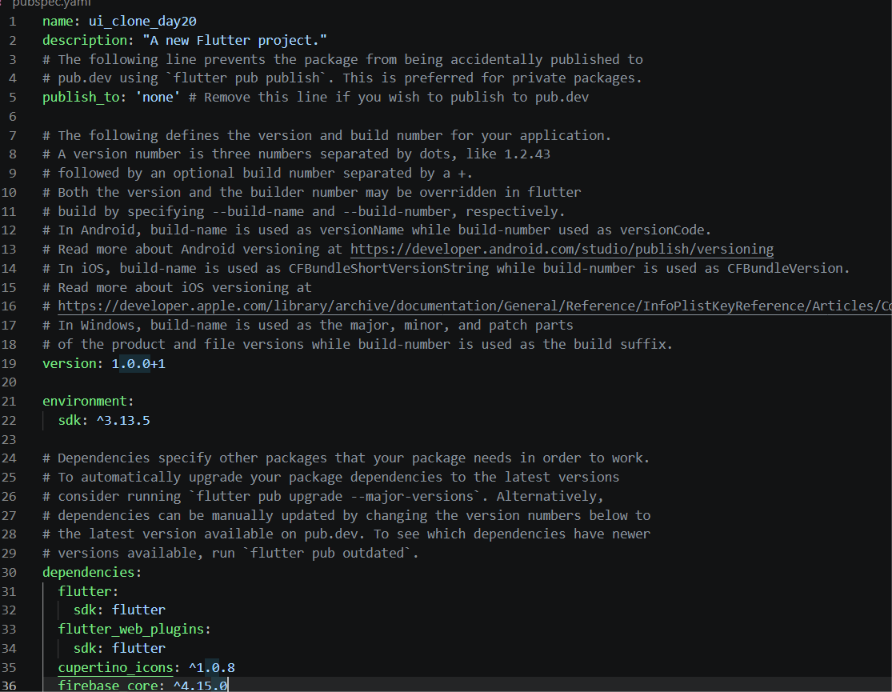
Task: Click the comment about `flutter pub upgrade --major-versions`
Action: pyautogui.click(x=323, y=496)
